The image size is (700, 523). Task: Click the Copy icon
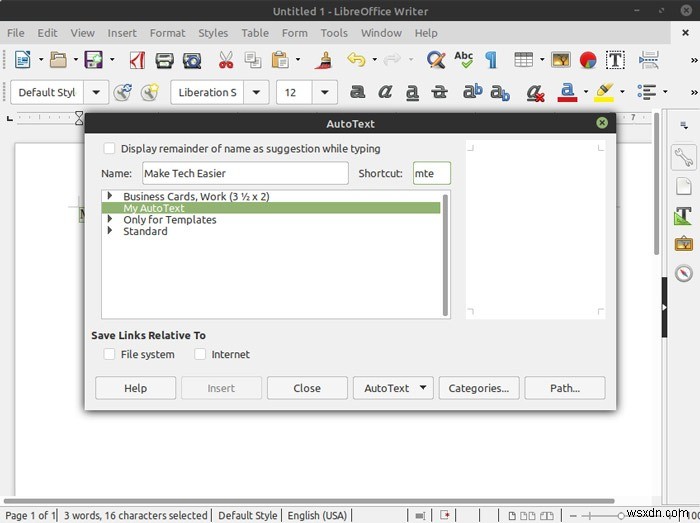pyautogui.click(x=253, y=60)
